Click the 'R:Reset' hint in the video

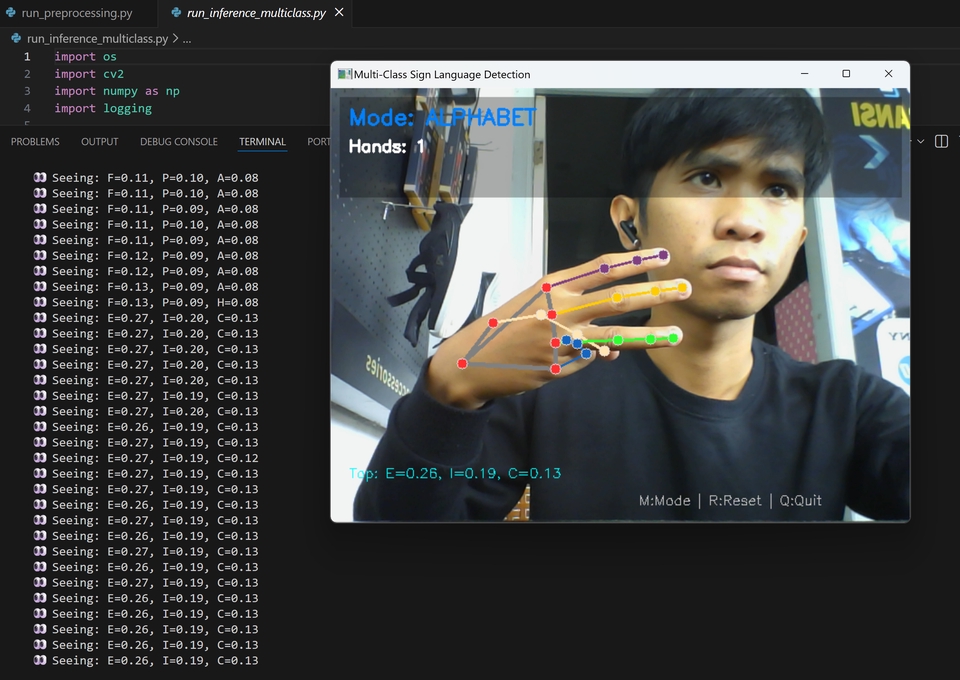point(735,501)
